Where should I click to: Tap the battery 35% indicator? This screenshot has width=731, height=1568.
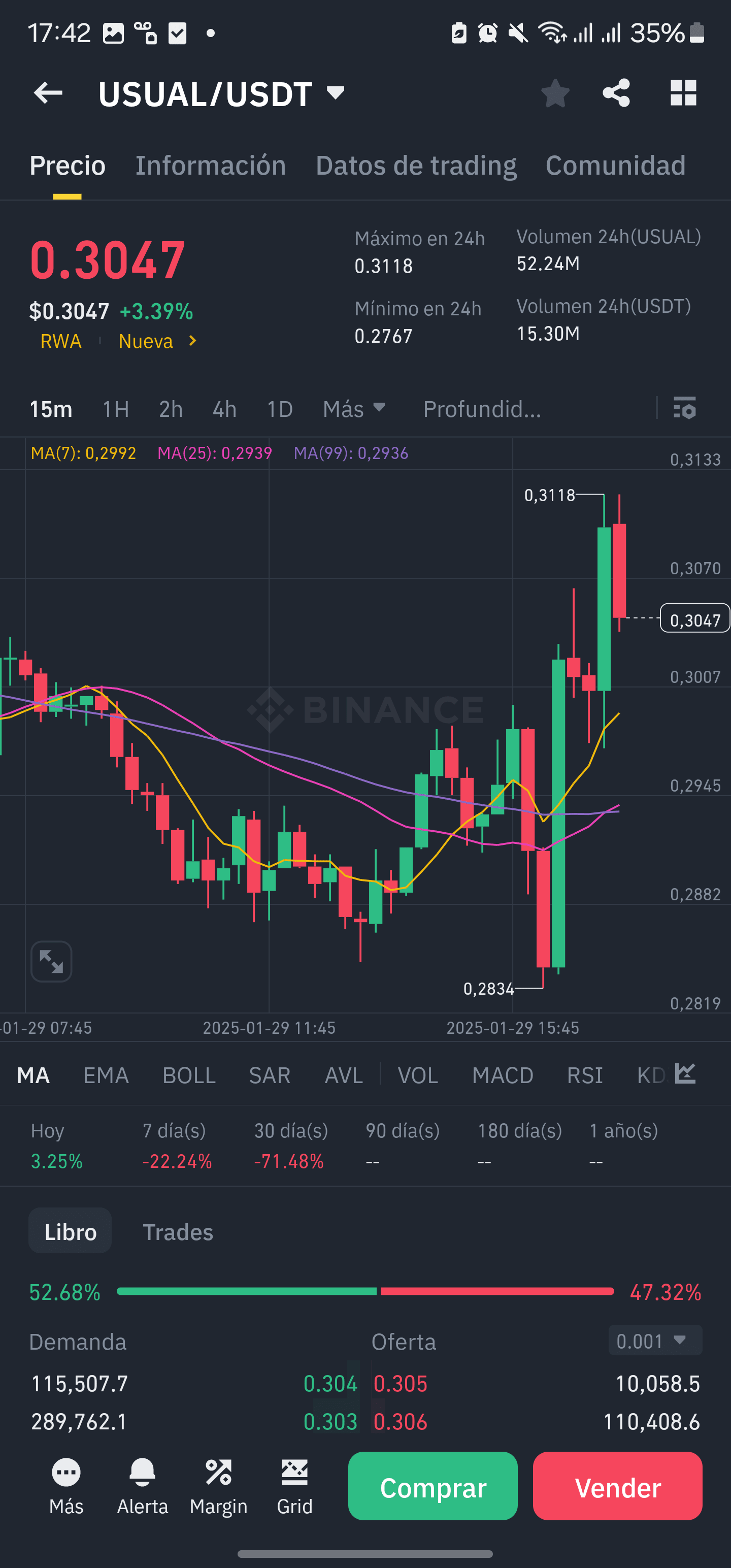click(x=667, y=33)
